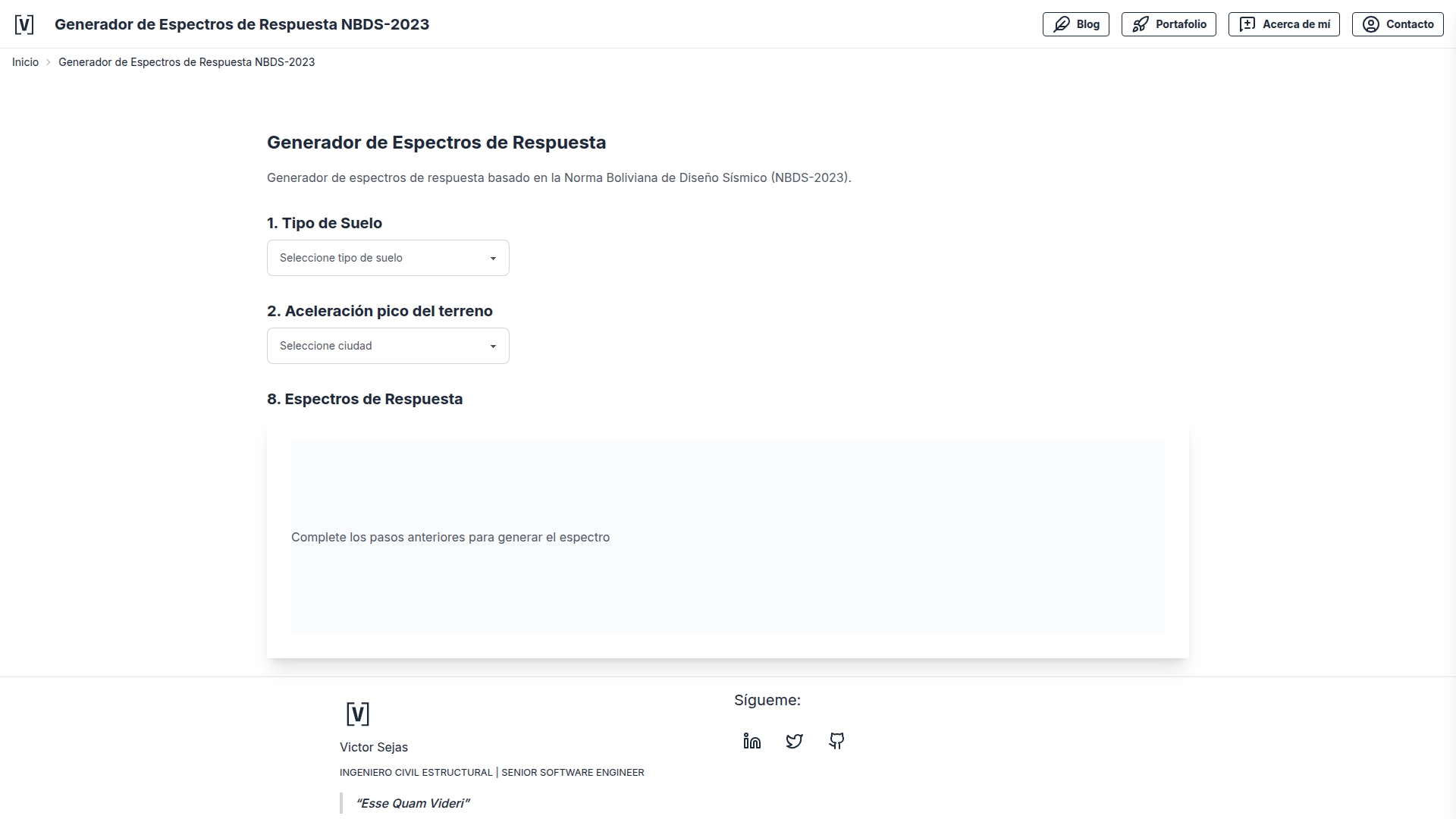1456x819 pixels.
Task: Click the breadcrumb 'Generador de Espectros de Respuesta NBDS-2023'
Action: click(187, 61)
